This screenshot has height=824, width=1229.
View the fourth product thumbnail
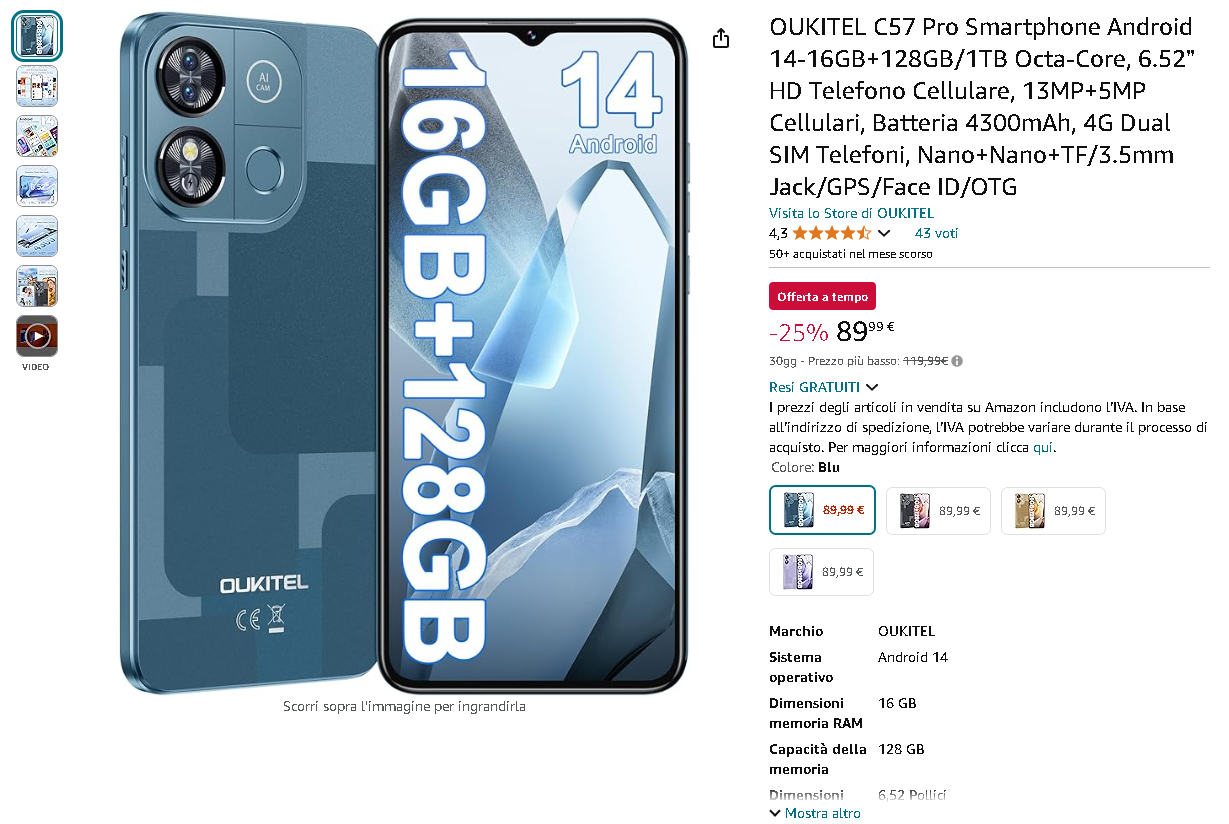pyautogui.click(x=37, y=186)
